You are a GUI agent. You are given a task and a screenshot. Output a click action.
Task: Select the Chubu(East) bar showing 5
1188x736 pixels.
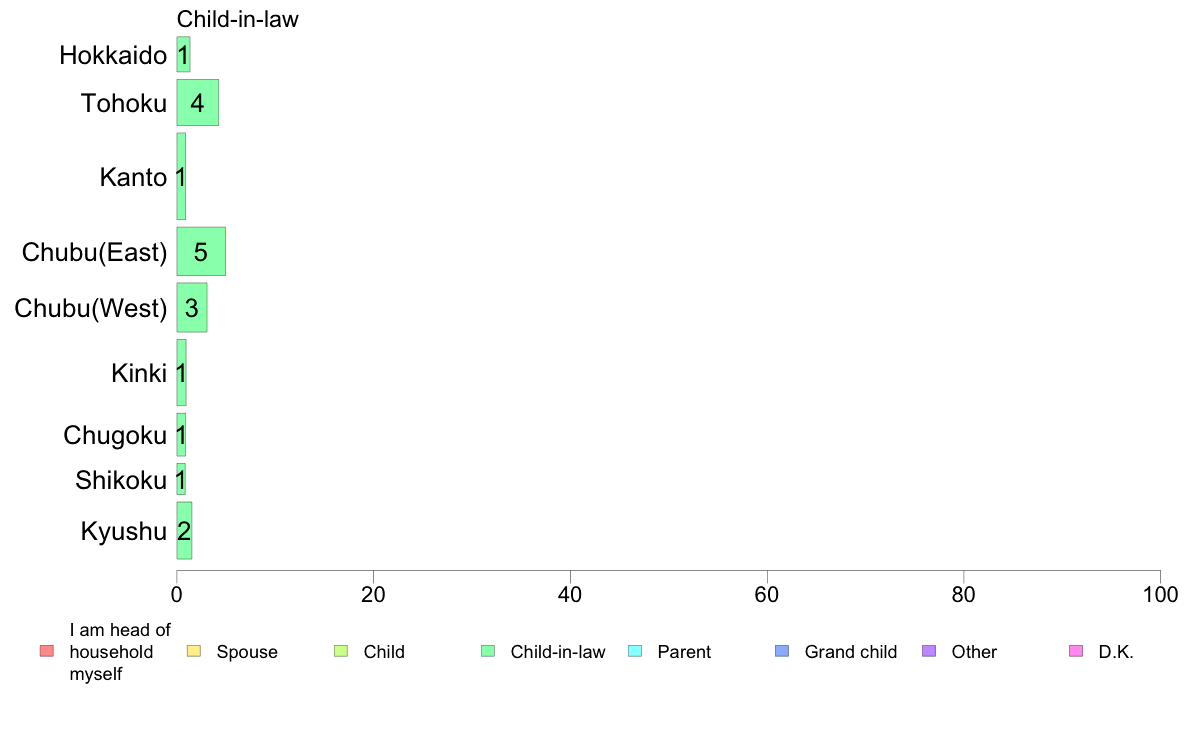tap(201, 252)
